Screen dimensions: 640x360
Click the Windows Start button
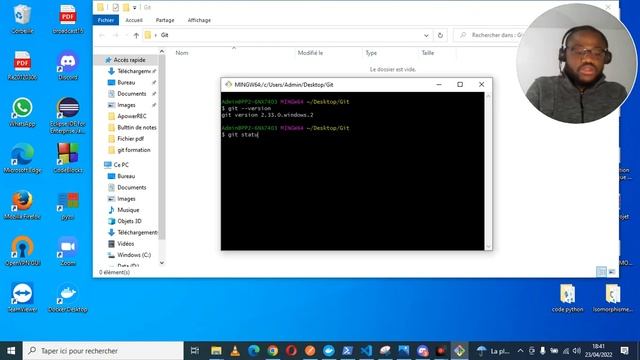point(11,351)
